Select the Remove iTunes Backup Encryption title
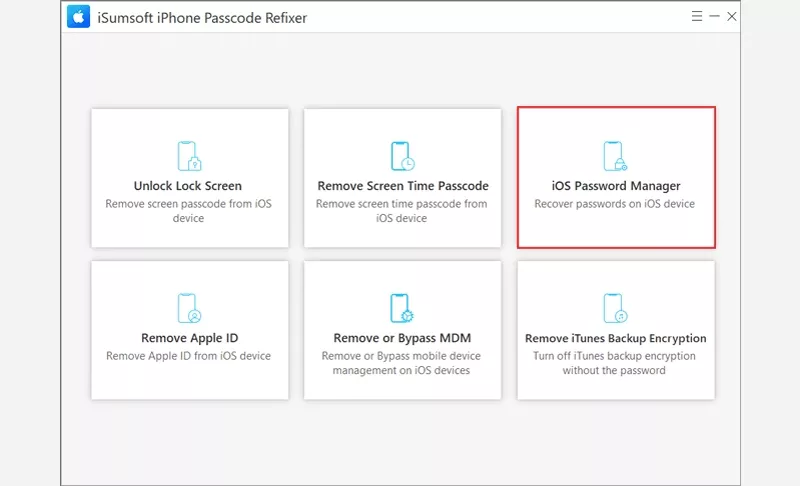 615,338
